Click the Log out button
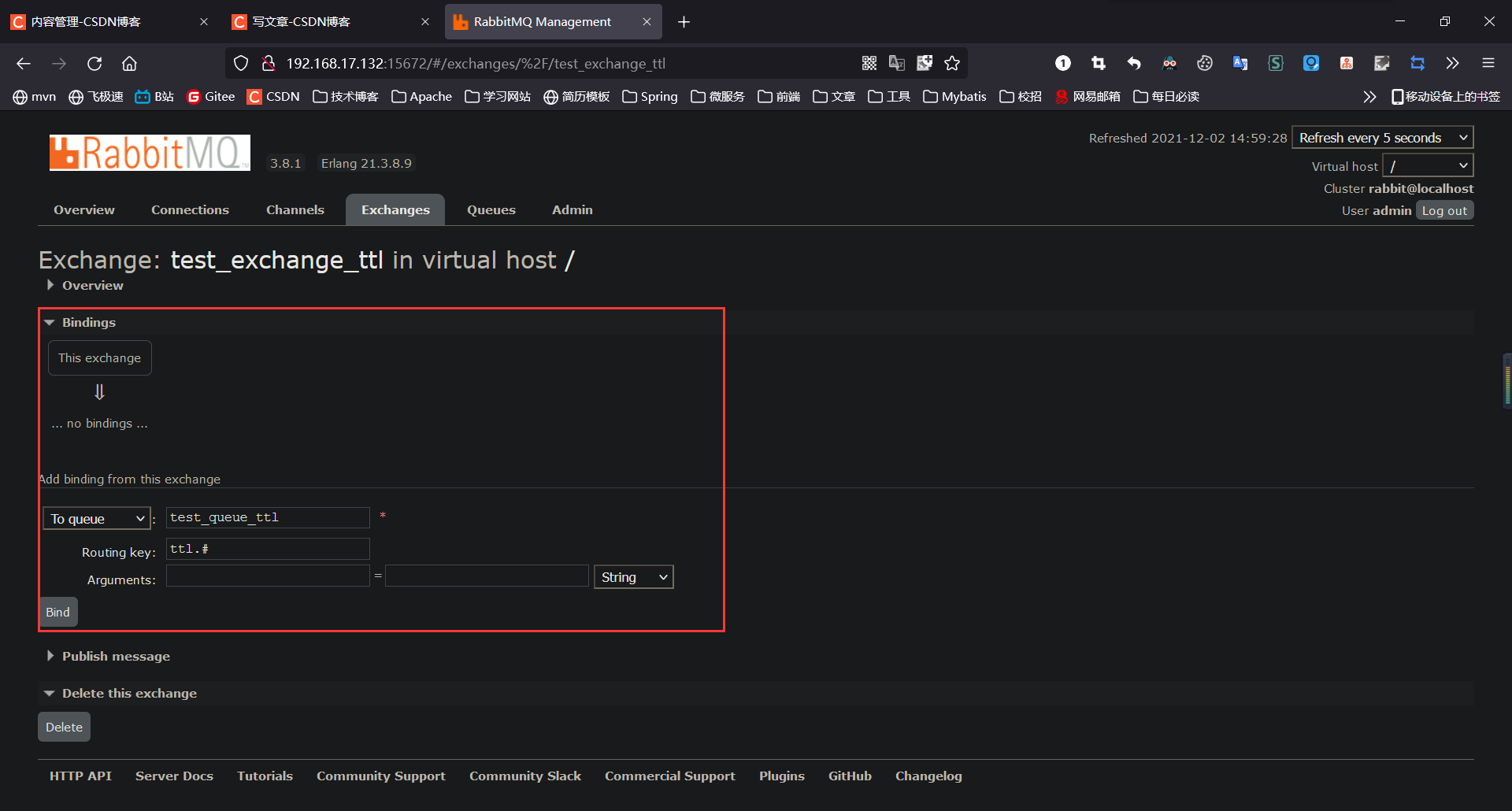The image size is (1512, 811). [x=1444, y=210]
